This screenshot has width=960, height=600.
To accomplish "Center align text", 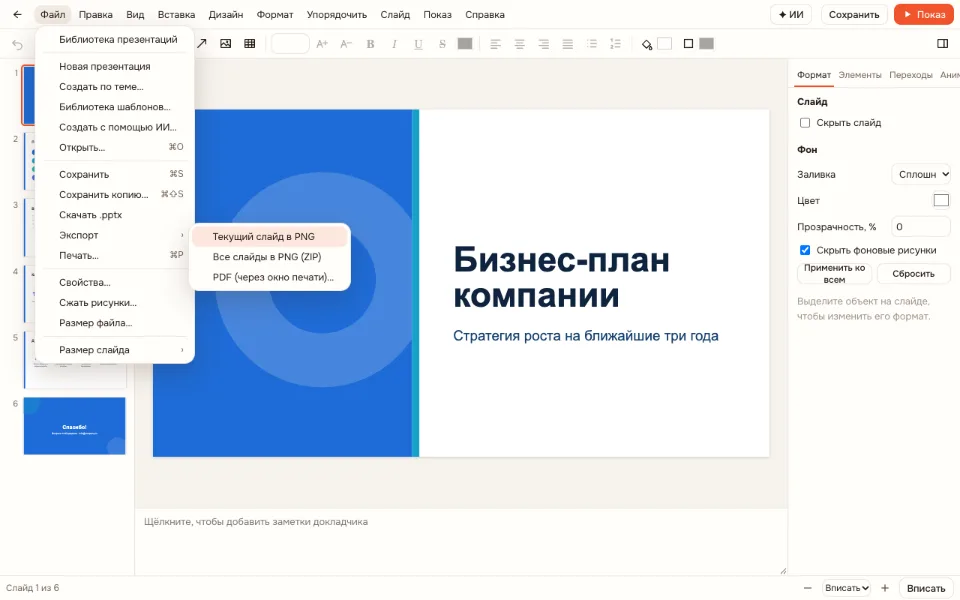I will pyautogui.click(x=519, y=43).
